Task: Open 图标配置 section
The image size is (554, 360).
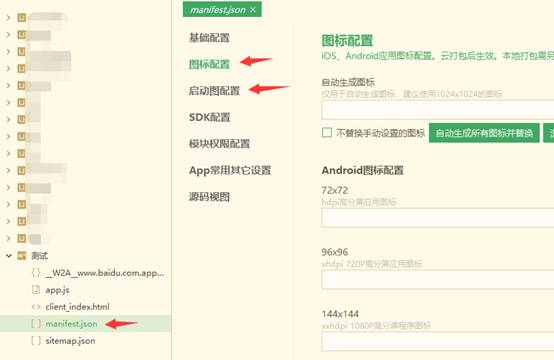Action: 209,64
